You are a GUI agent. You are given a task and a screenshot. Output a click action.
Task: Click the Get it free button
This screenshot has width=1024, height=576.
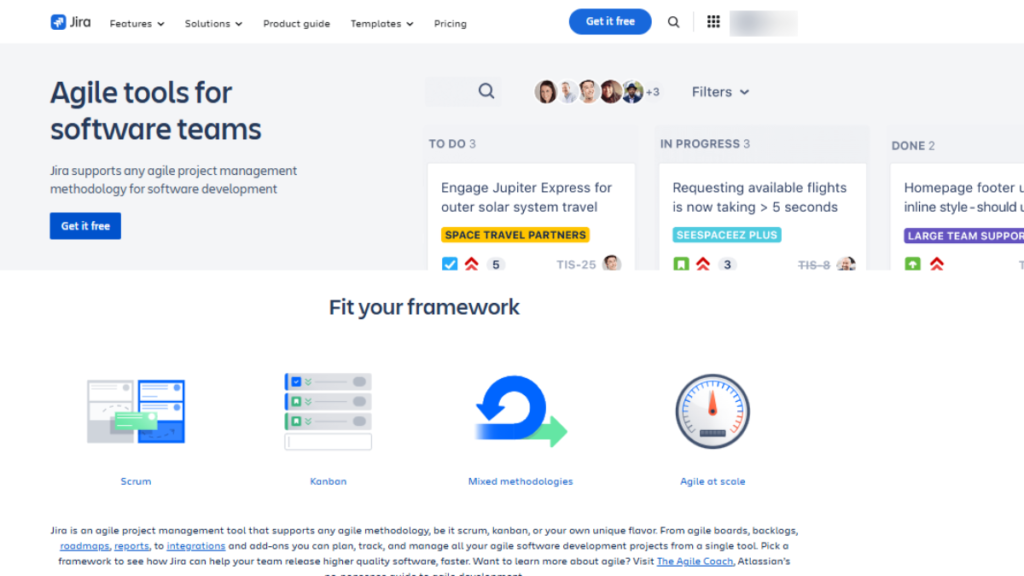pos(610,21)
